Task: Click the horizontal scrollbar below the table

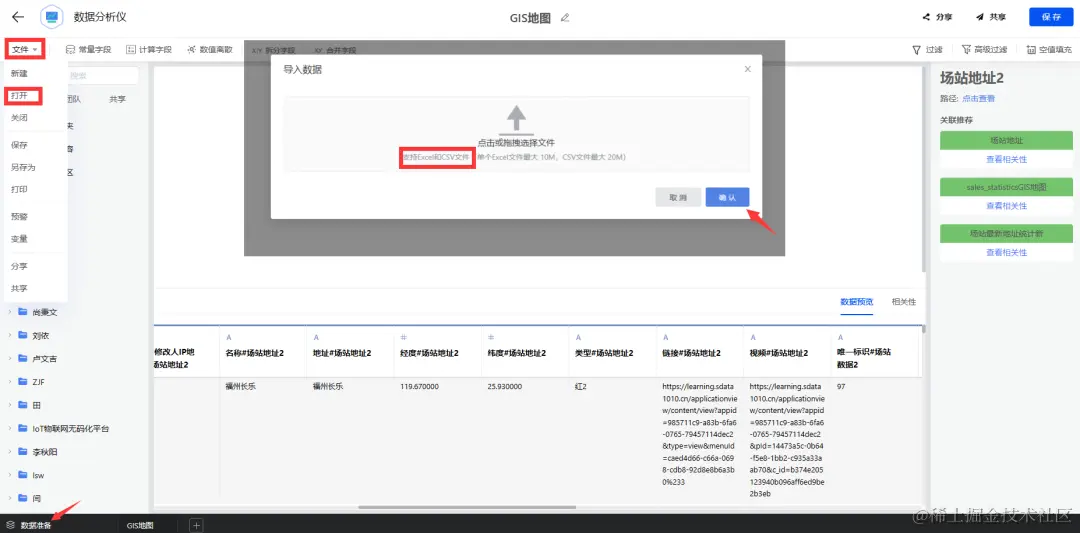Action: click(x=467, y=508)
